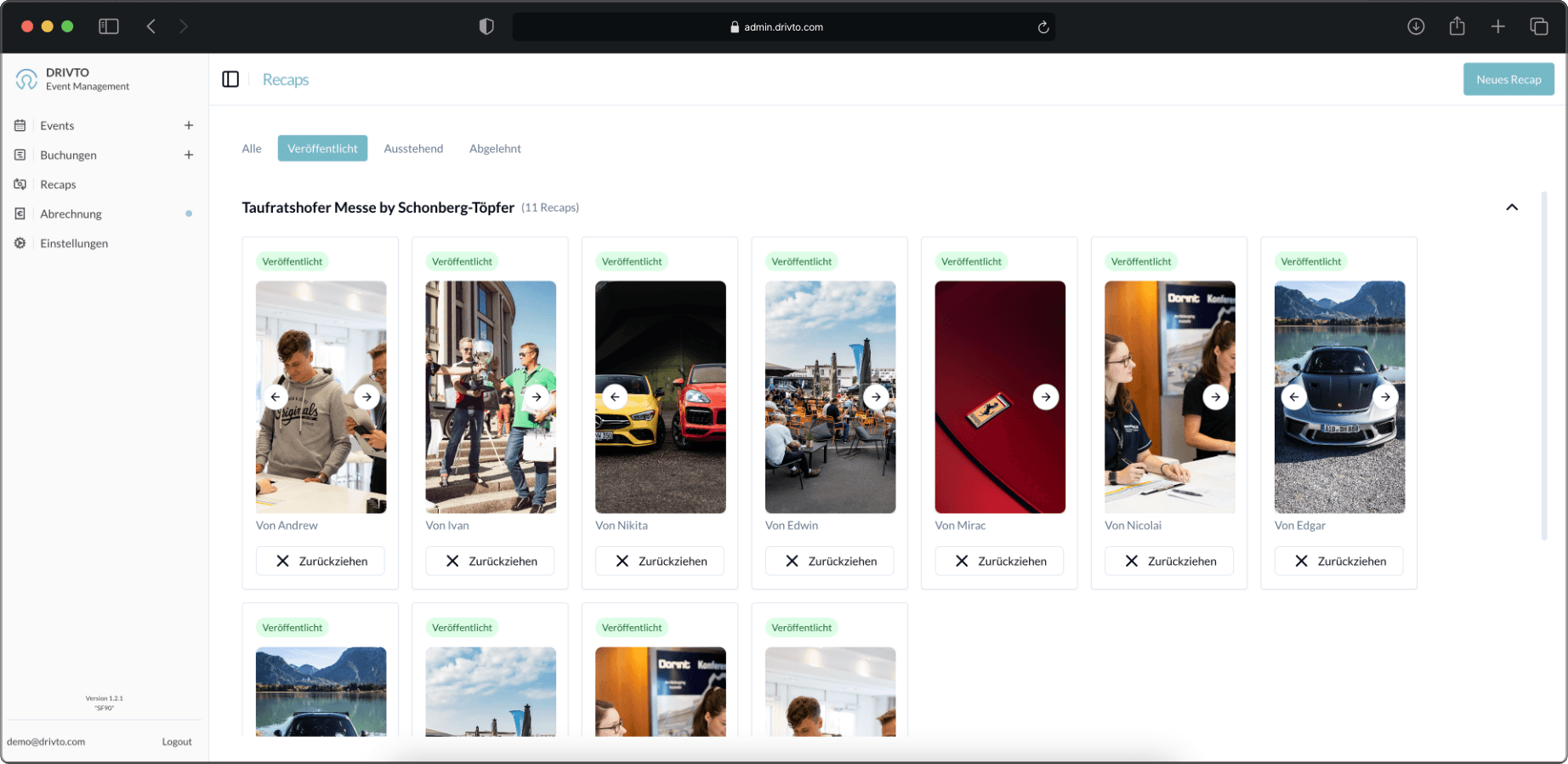This screenshot has width=1568, height=764.
Task: Show next image in Edwin's recap
Action: tap(876, 396)
